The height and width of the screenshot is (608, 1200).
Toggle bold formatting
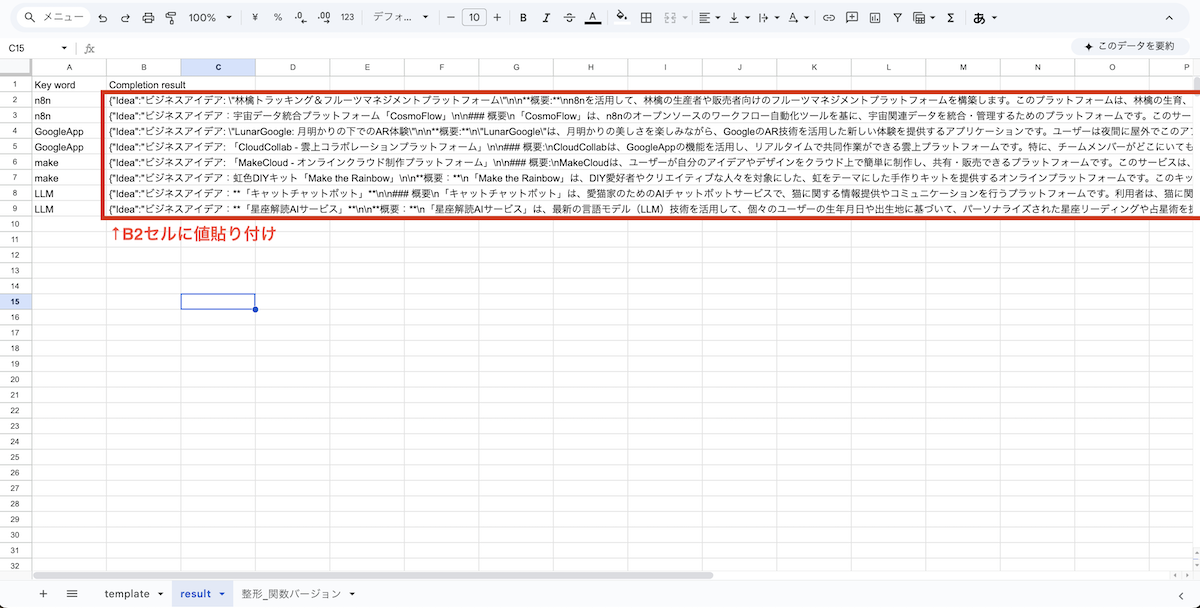pos(523,18)
